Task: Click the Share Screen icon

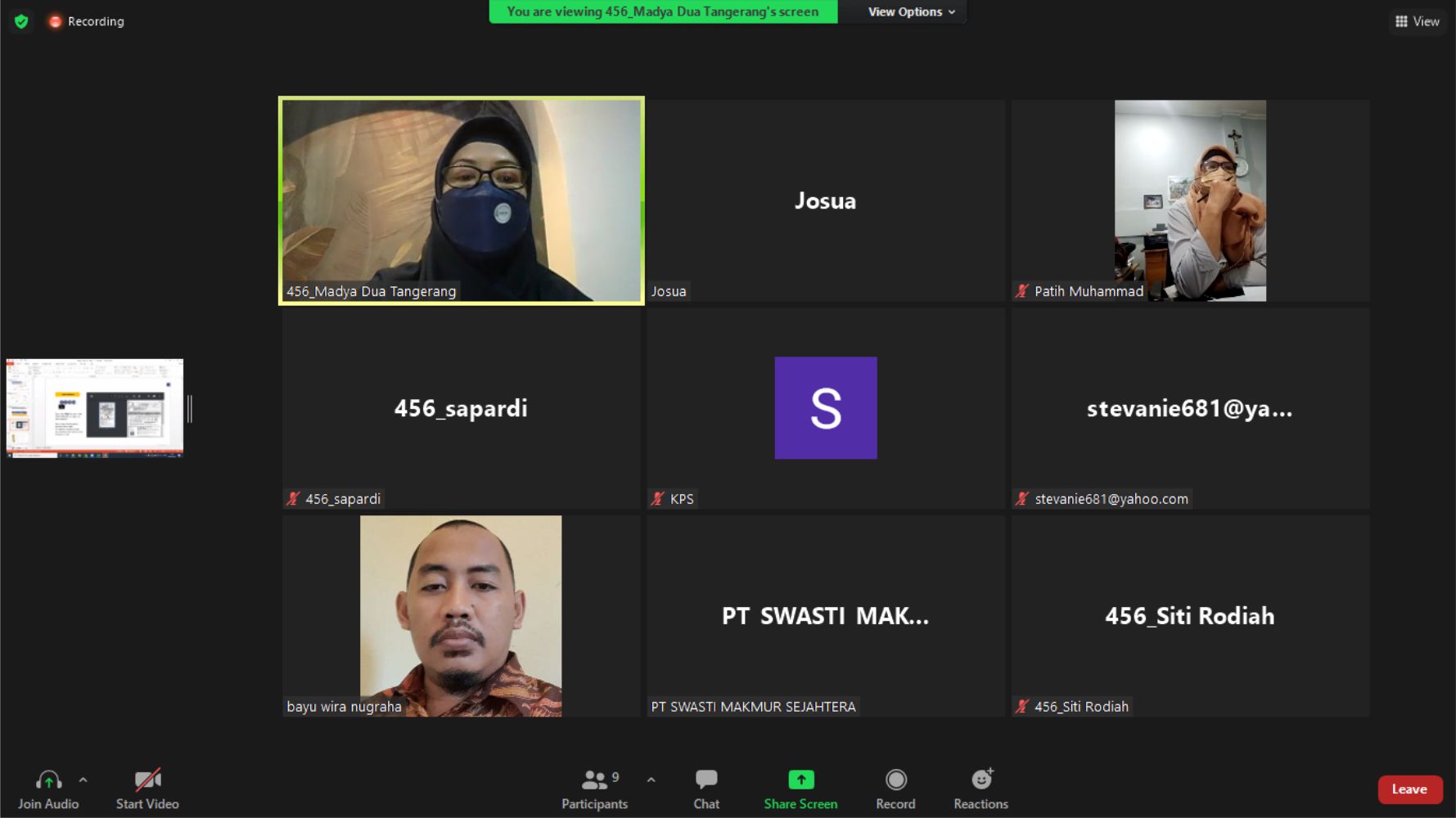Action: (x=800, y=780)
